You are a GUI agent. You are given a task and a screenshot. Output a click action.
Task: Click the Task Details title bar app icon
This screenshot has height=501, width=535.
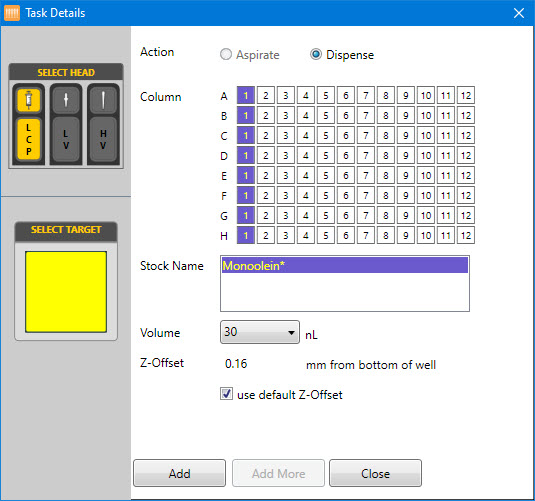tap(12, 13)
